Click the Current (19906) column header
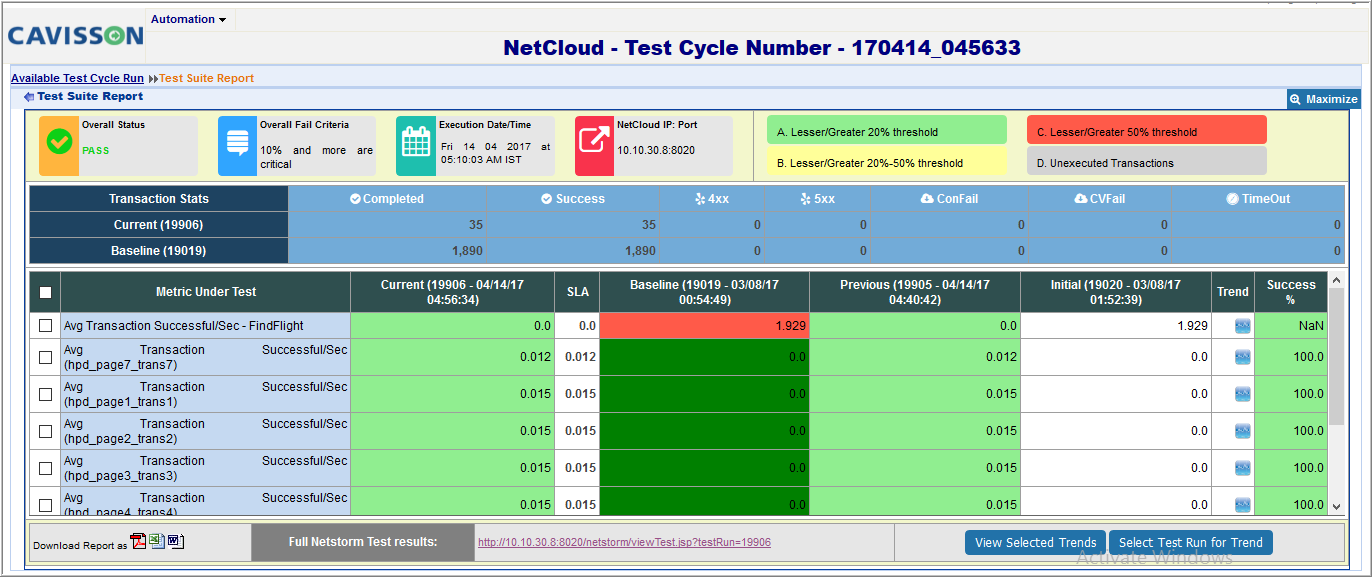The width and height of the screenshot is (1372, 577). click(452, 292)
